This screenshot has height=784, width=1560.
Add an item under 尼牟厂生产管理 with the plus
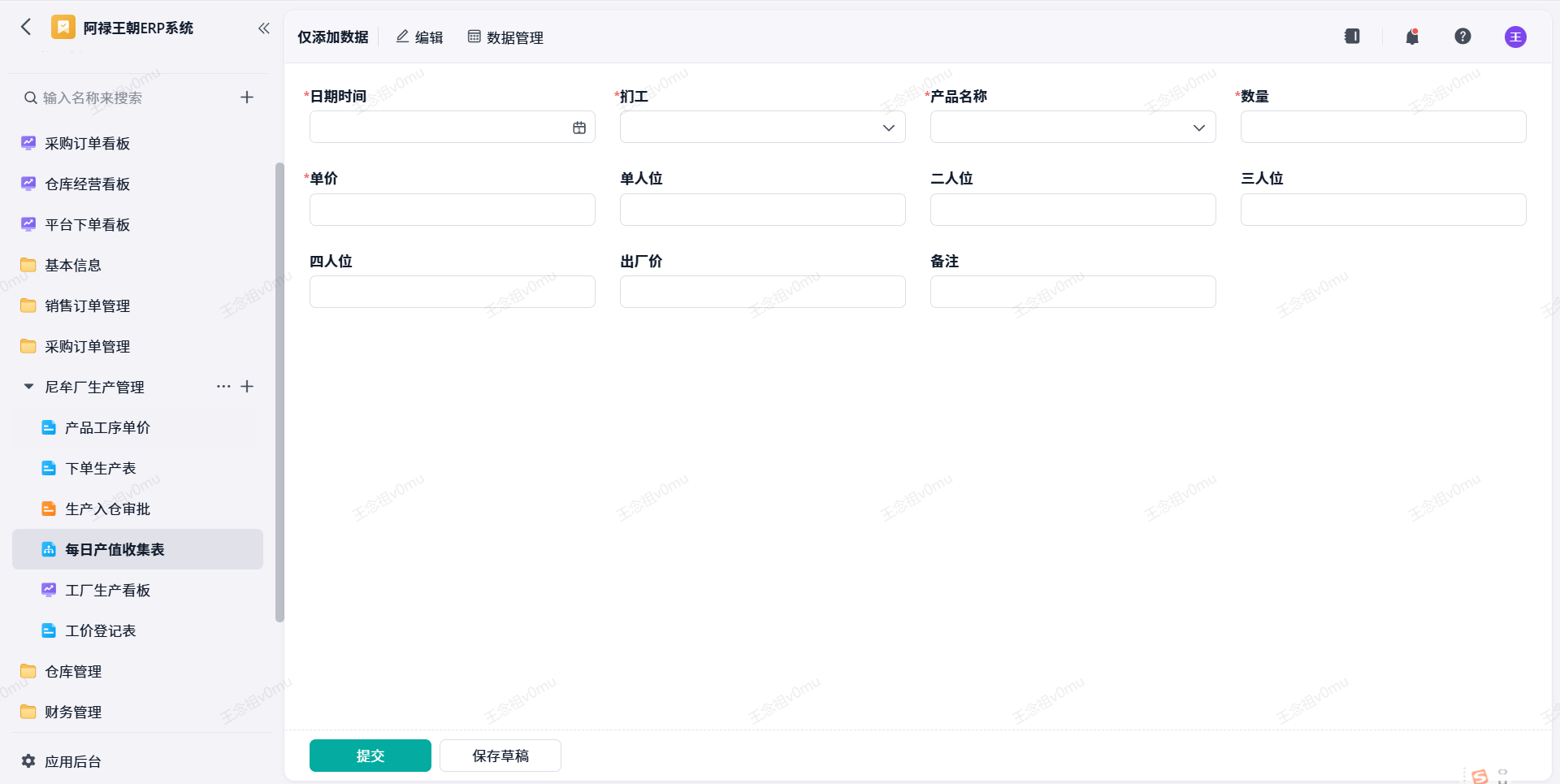pos(247,387)
